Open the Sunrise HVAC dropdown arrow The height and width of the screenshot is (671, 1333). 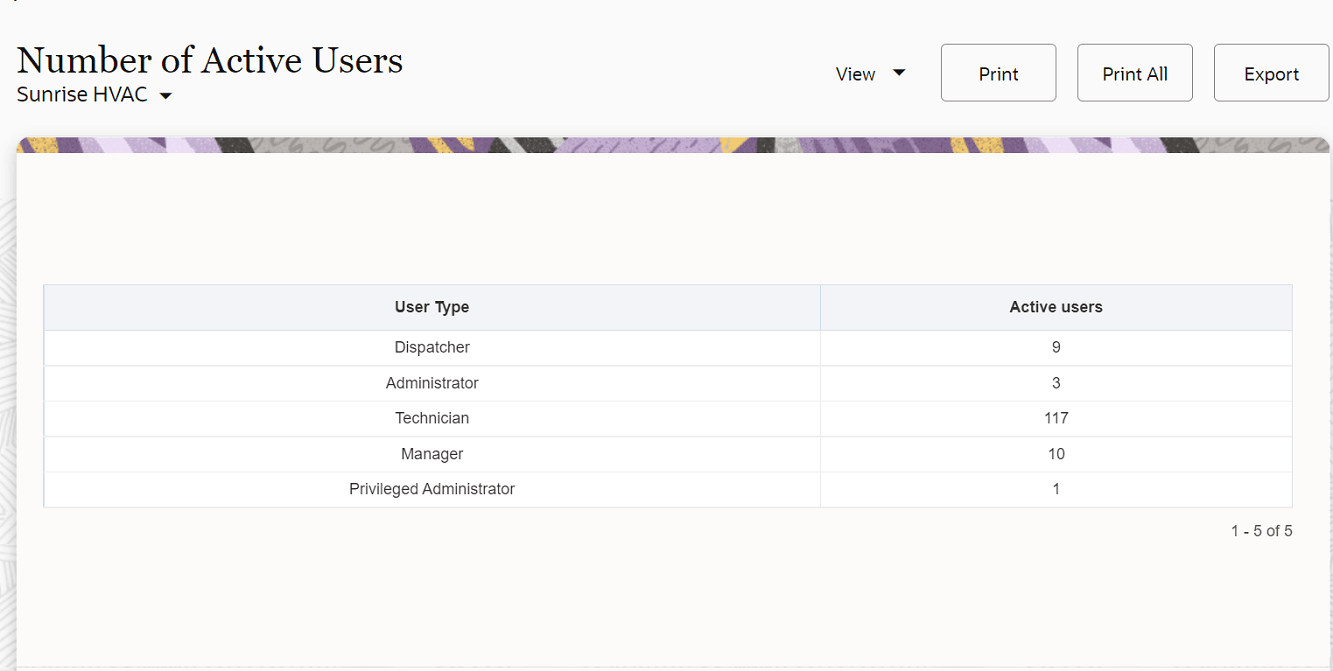point(166,96)
